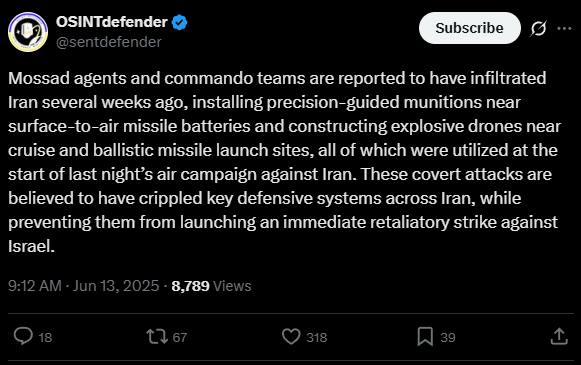Image resolution: width=581 pixels, height=365 pixels.
Task: Subscribe to OSINTdefender
Action: point(469,28)
